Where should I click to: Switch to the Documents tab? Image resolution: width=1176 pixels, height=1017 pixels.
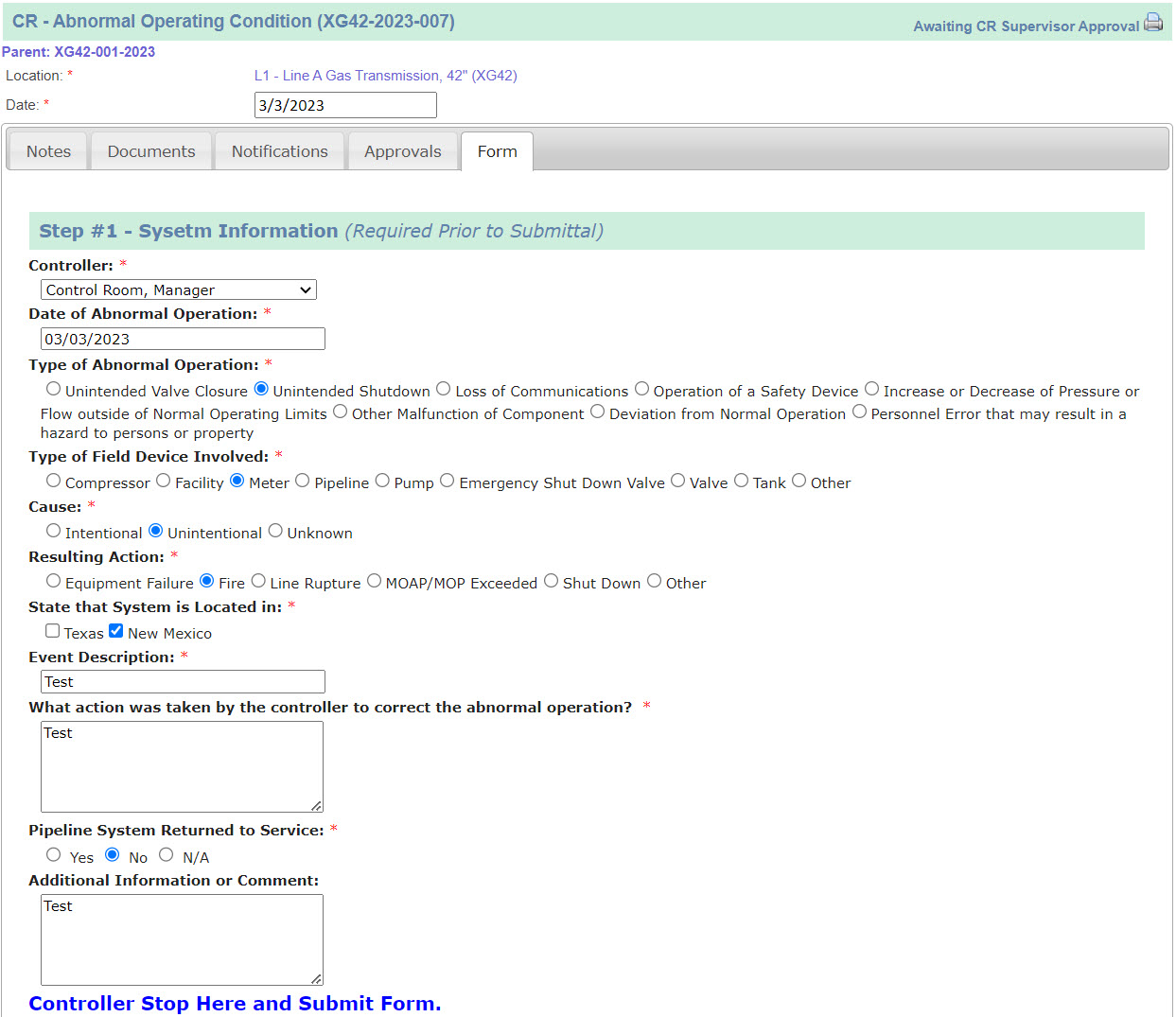(151, 151)
